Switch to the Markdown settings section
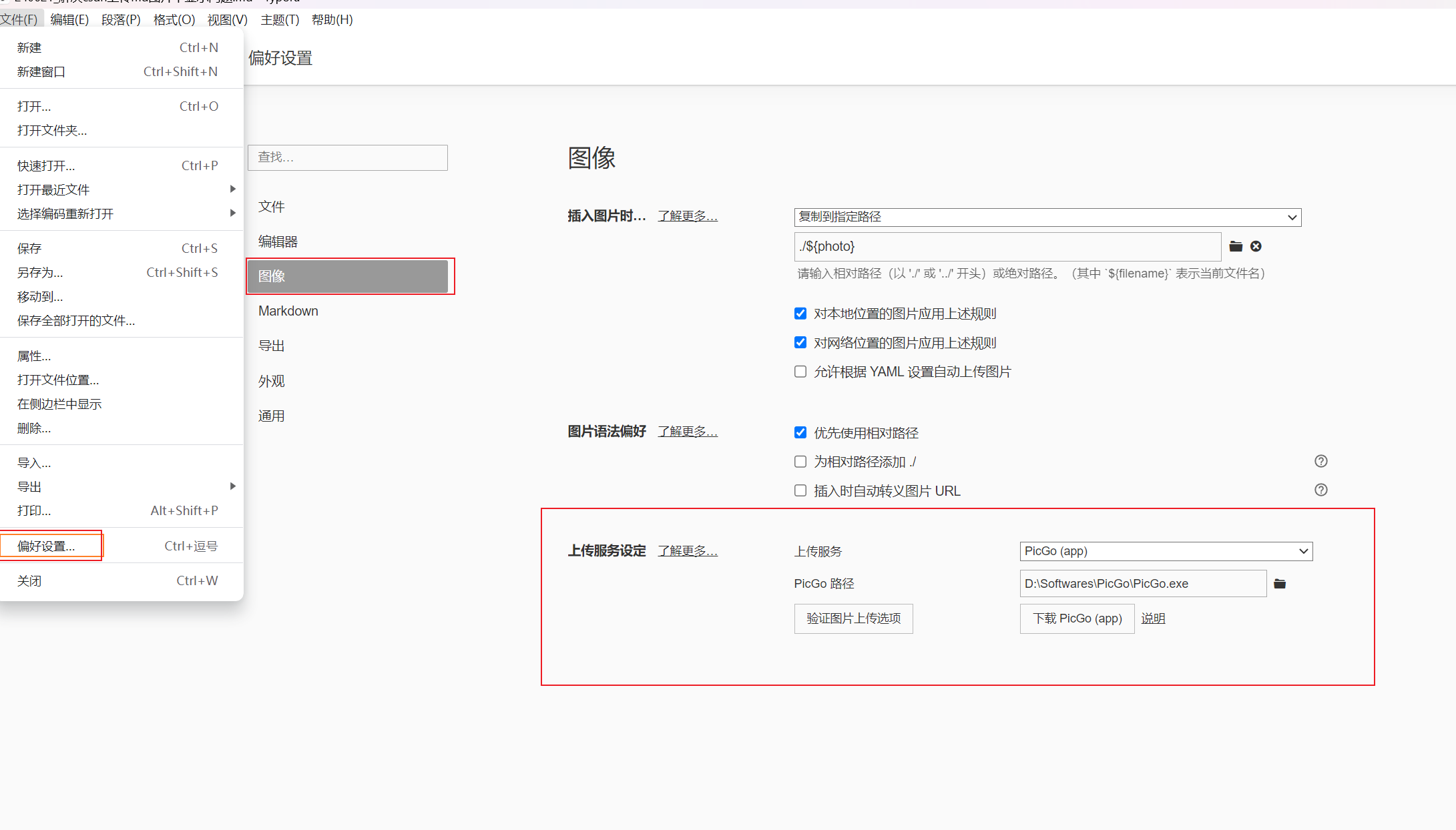This screenshot has height=830, width=1456. tap(288, 310)
